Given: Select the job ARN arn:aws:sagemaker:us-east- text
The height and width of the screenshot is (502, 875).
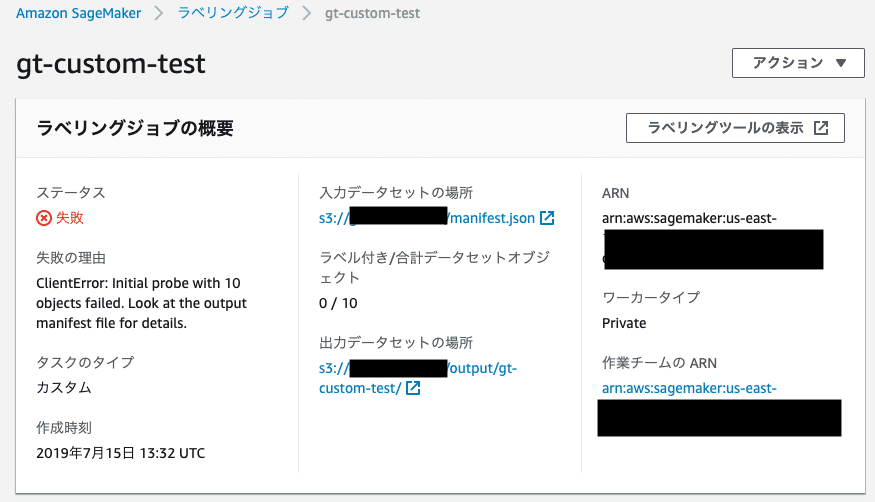Looking at the screenshot, I should 689,218.
